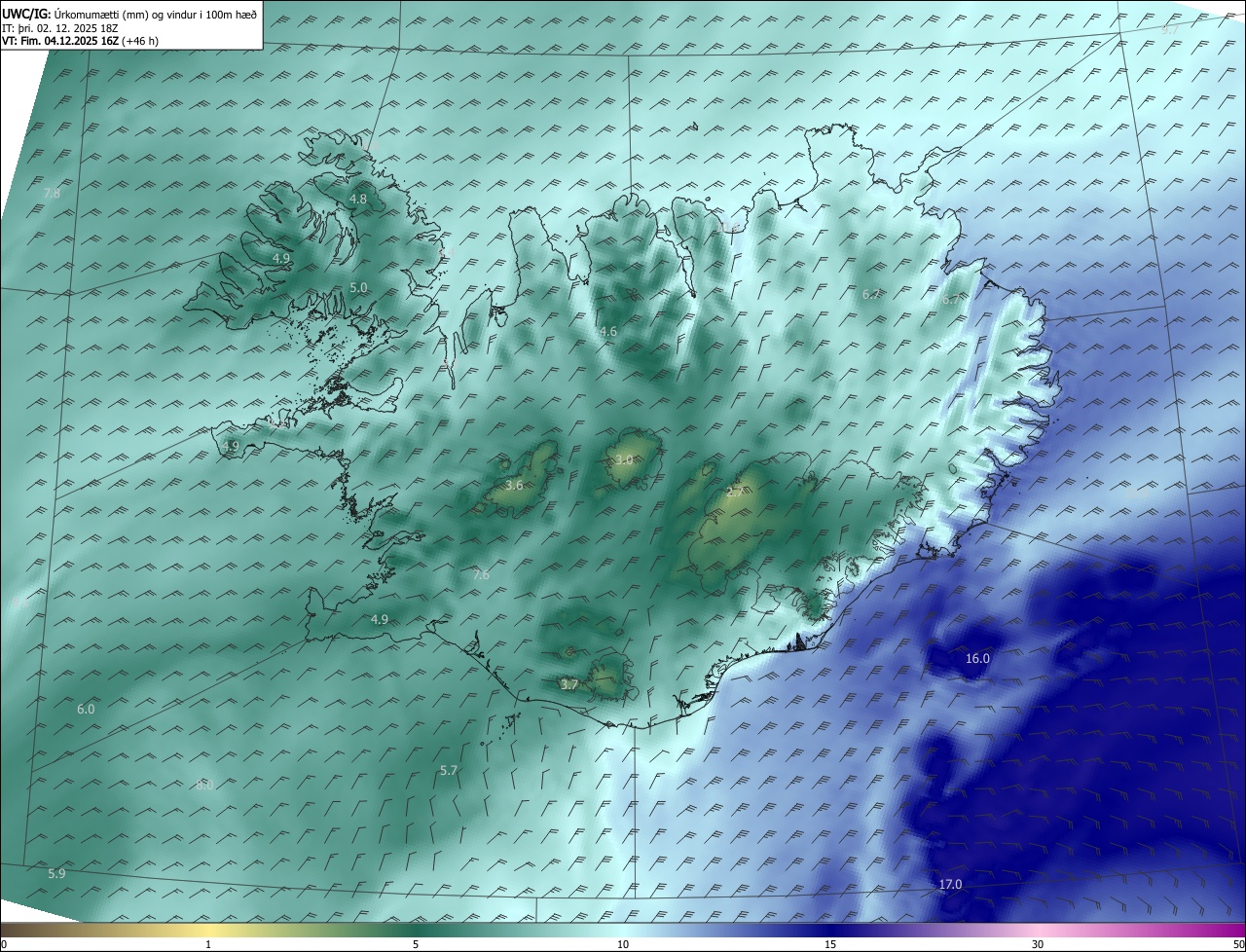Click the 16.0 precipitation value on the map
Viewport: 1246px width, 952px height.
pos(977,659)
